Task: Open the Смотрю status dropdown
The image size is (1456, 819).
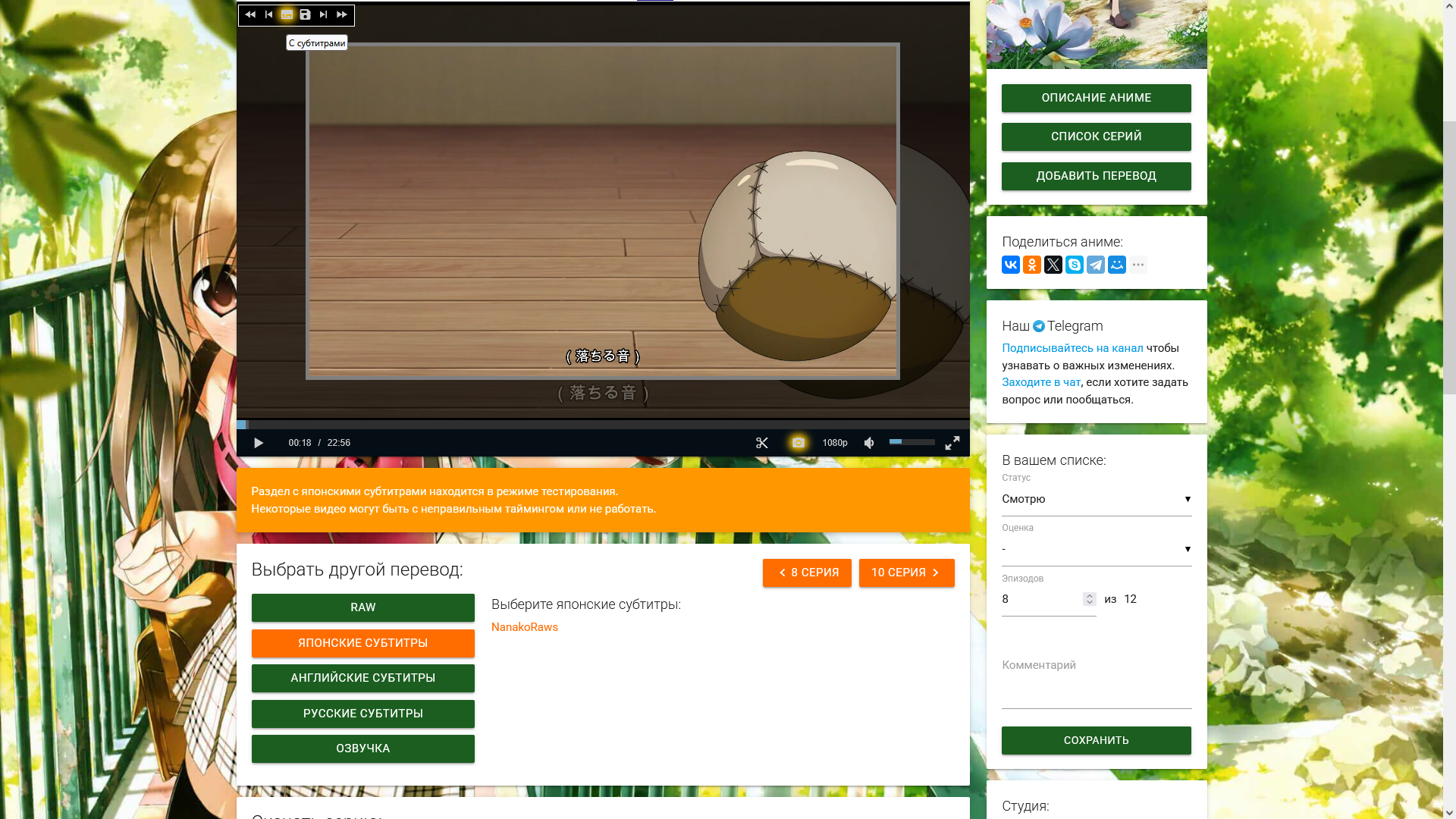Action: pos(1096,499)
